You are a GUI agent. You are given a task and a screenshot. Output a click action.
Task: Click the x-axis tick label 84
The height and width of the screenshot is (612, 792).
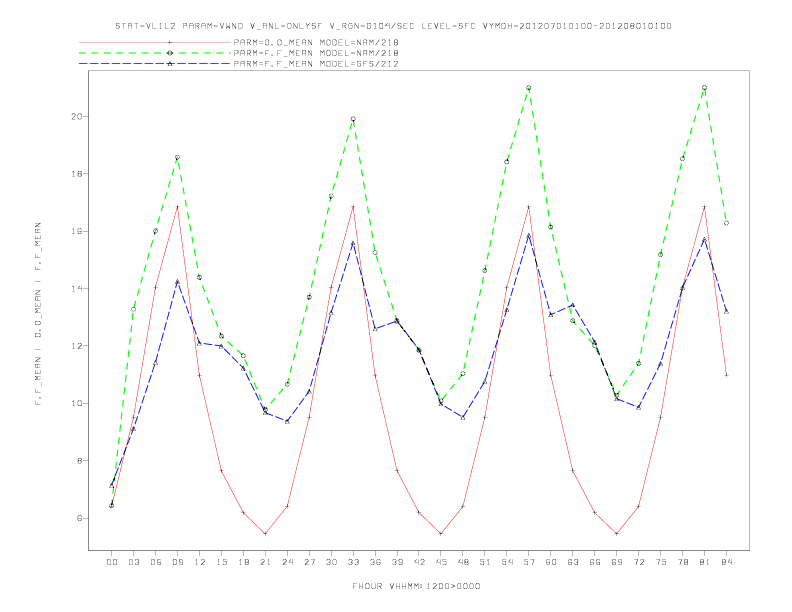coord(726,562)
